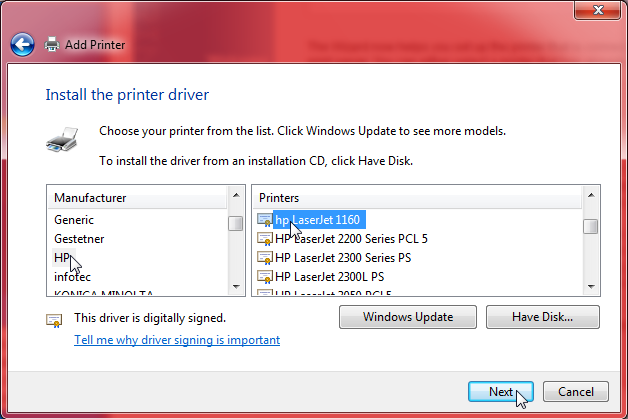Click the digitally signed certificate icon

[x=54, y=319]
